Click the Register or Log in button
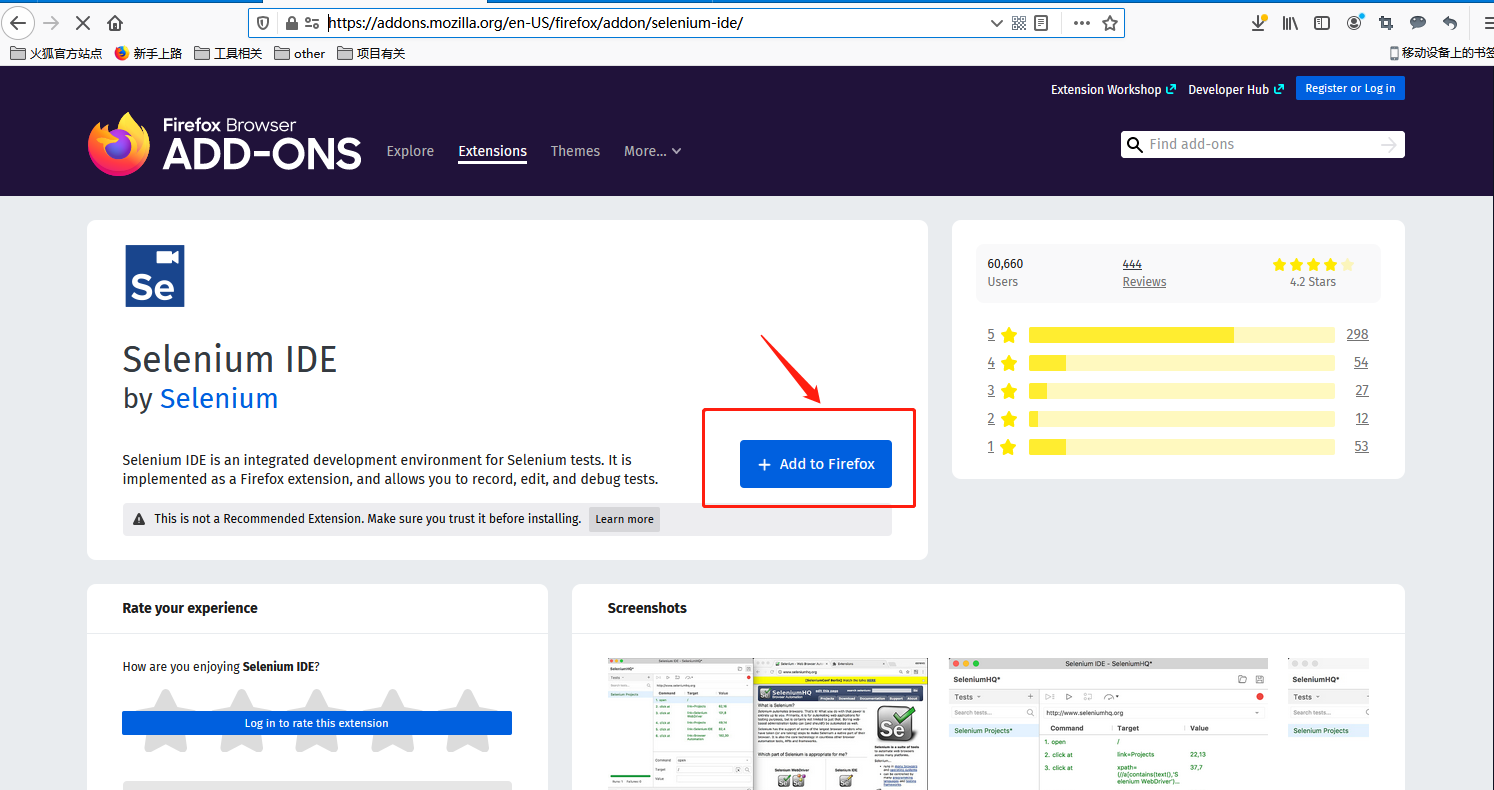This screenshot has width=1494, height=790. tap(1350, 88)
